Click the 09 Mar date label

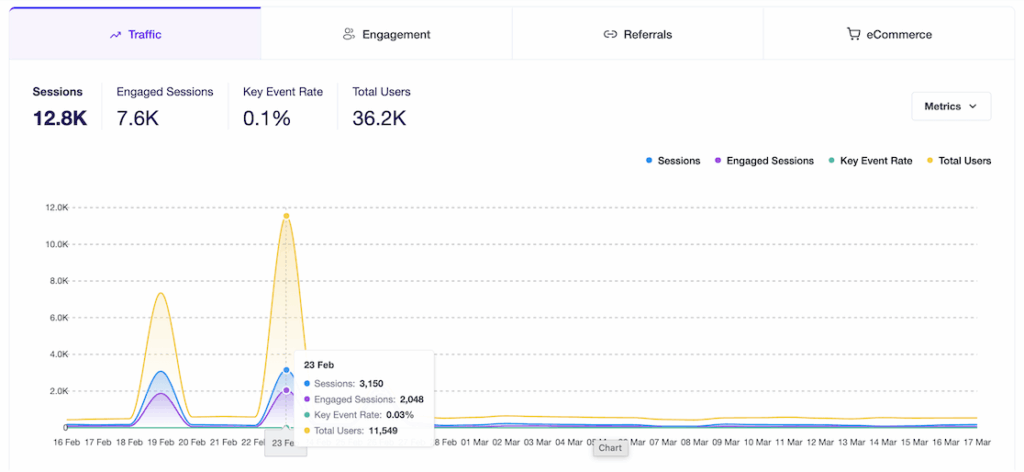pos(725,443)
